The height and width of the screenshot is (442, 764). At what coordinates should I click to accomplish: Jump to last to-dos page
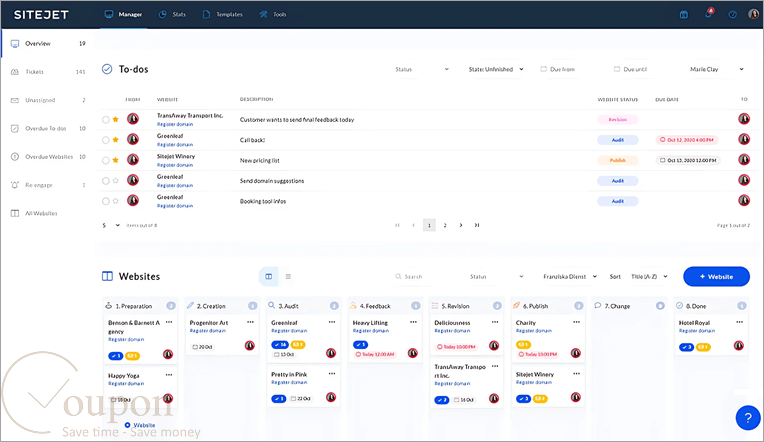477,225
